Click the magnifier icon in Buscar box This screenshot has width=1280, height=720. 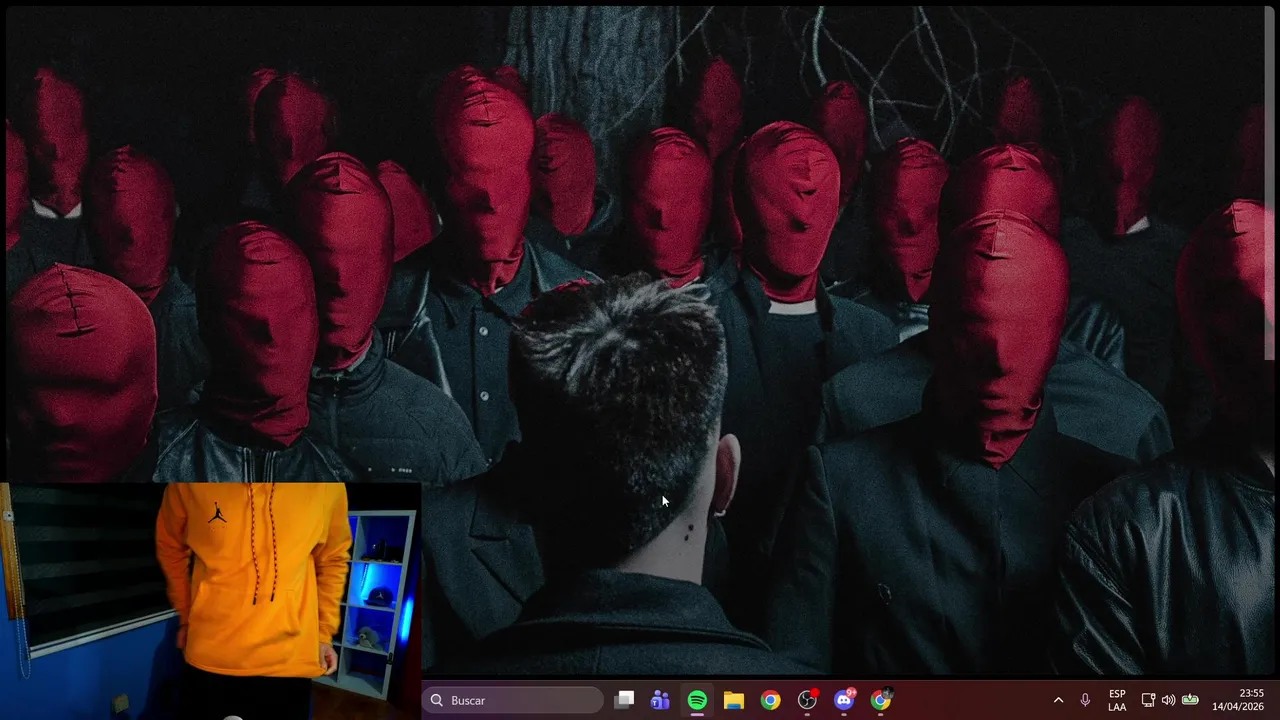[x=436, y=700]
